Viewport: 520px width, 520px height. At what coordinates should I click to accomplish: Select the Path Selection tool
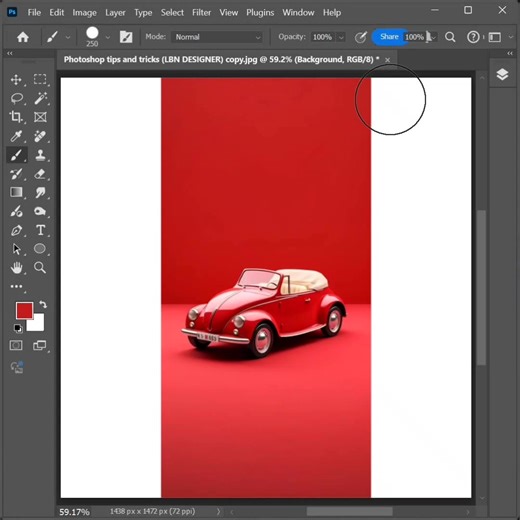(16, 249)
